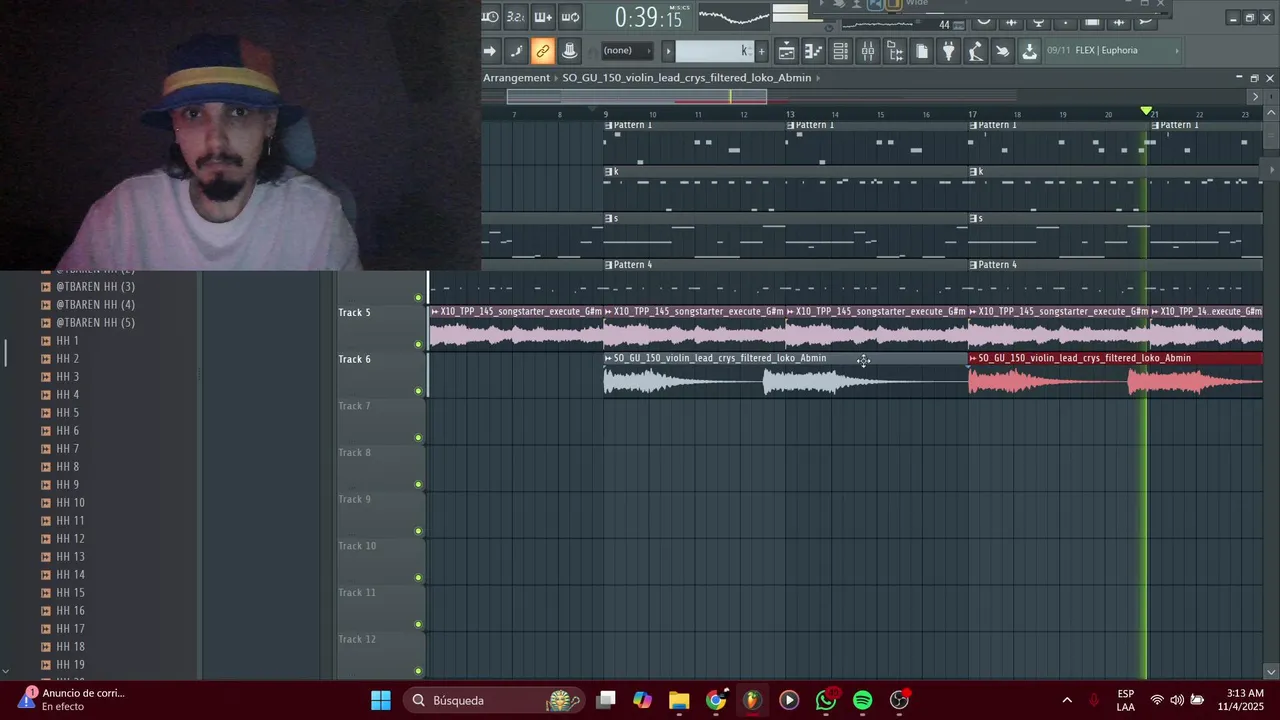Mute Track 5 with its green dot

(418, 344)
